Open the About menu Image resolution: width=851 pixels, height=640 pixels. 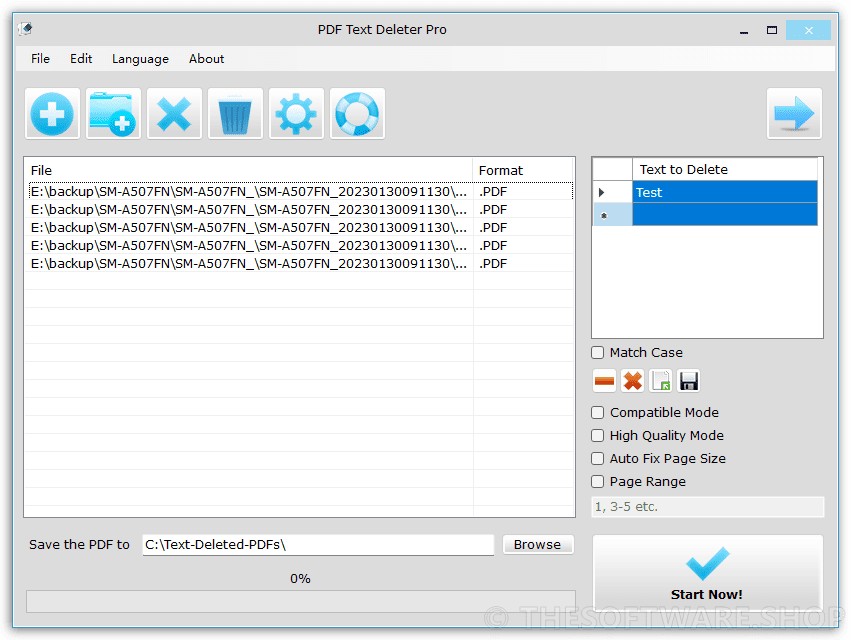coord(206,59)
